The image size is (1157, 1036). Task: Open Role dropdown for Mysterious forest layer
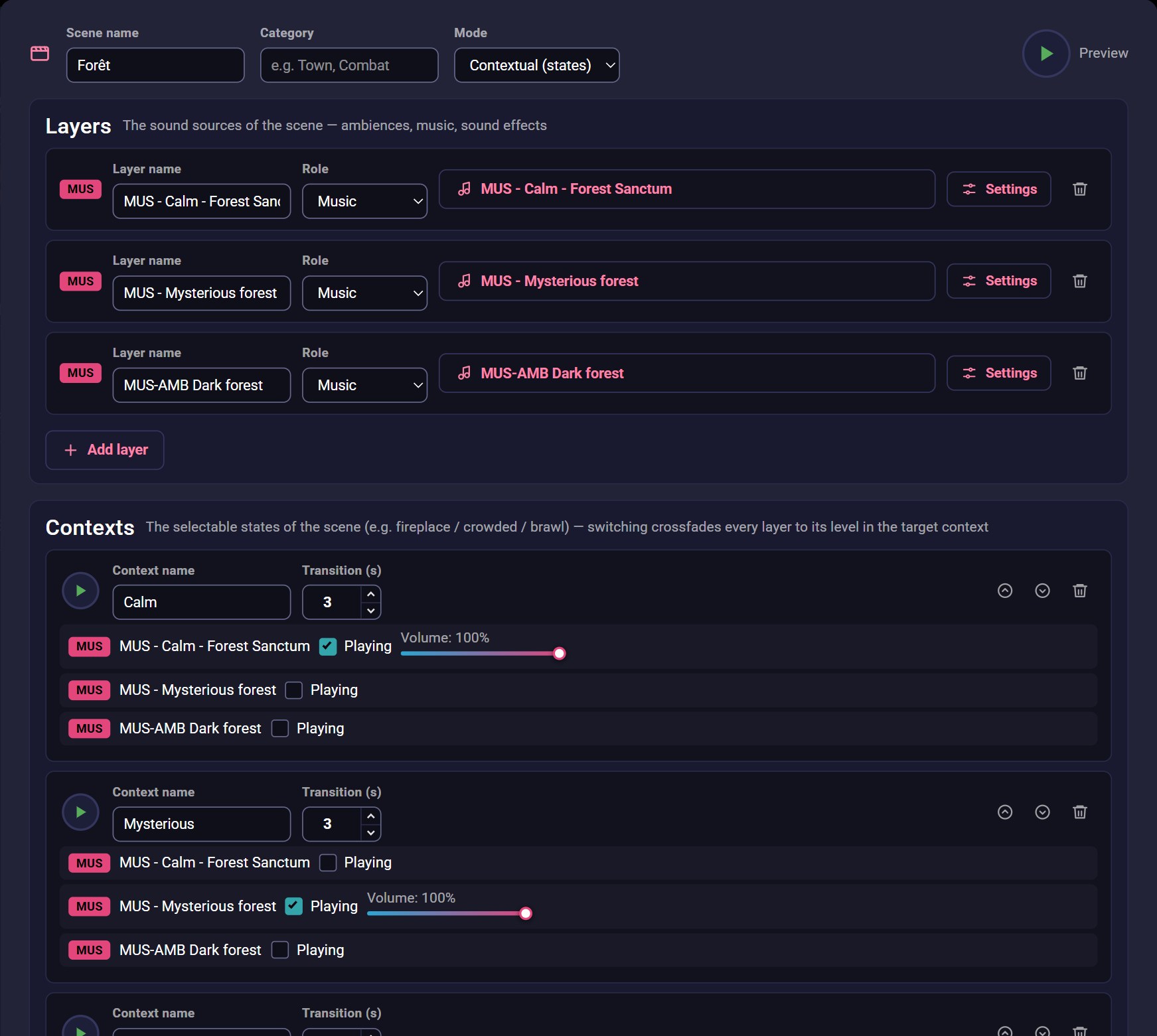tap(364, 293)
